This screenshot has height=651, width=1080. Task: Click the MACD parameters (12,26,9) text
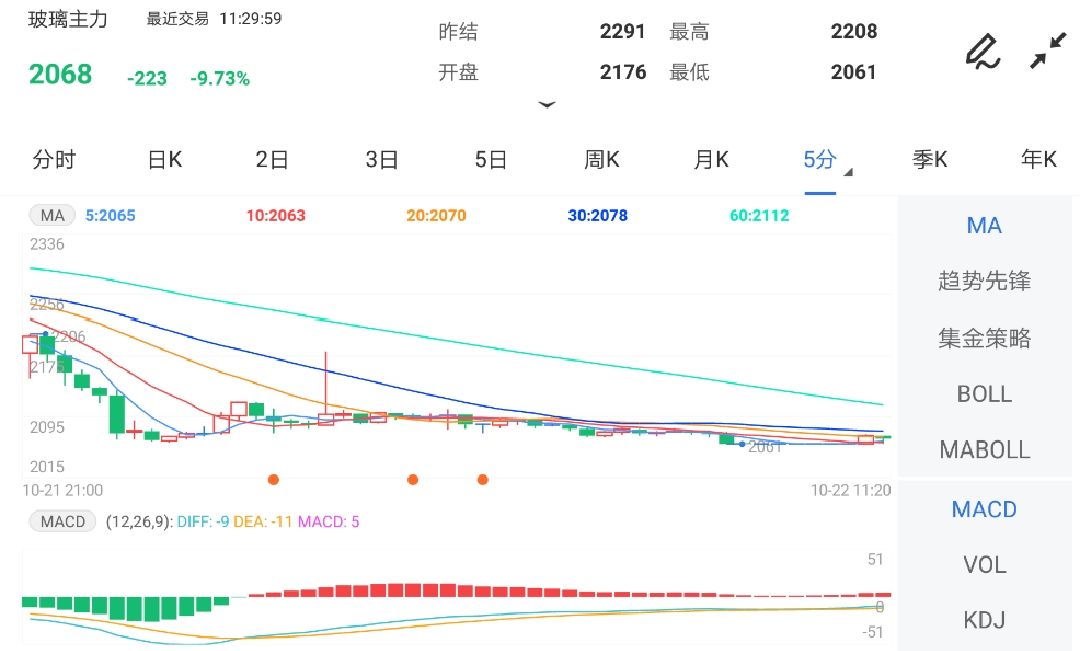[x=138, y=521]
